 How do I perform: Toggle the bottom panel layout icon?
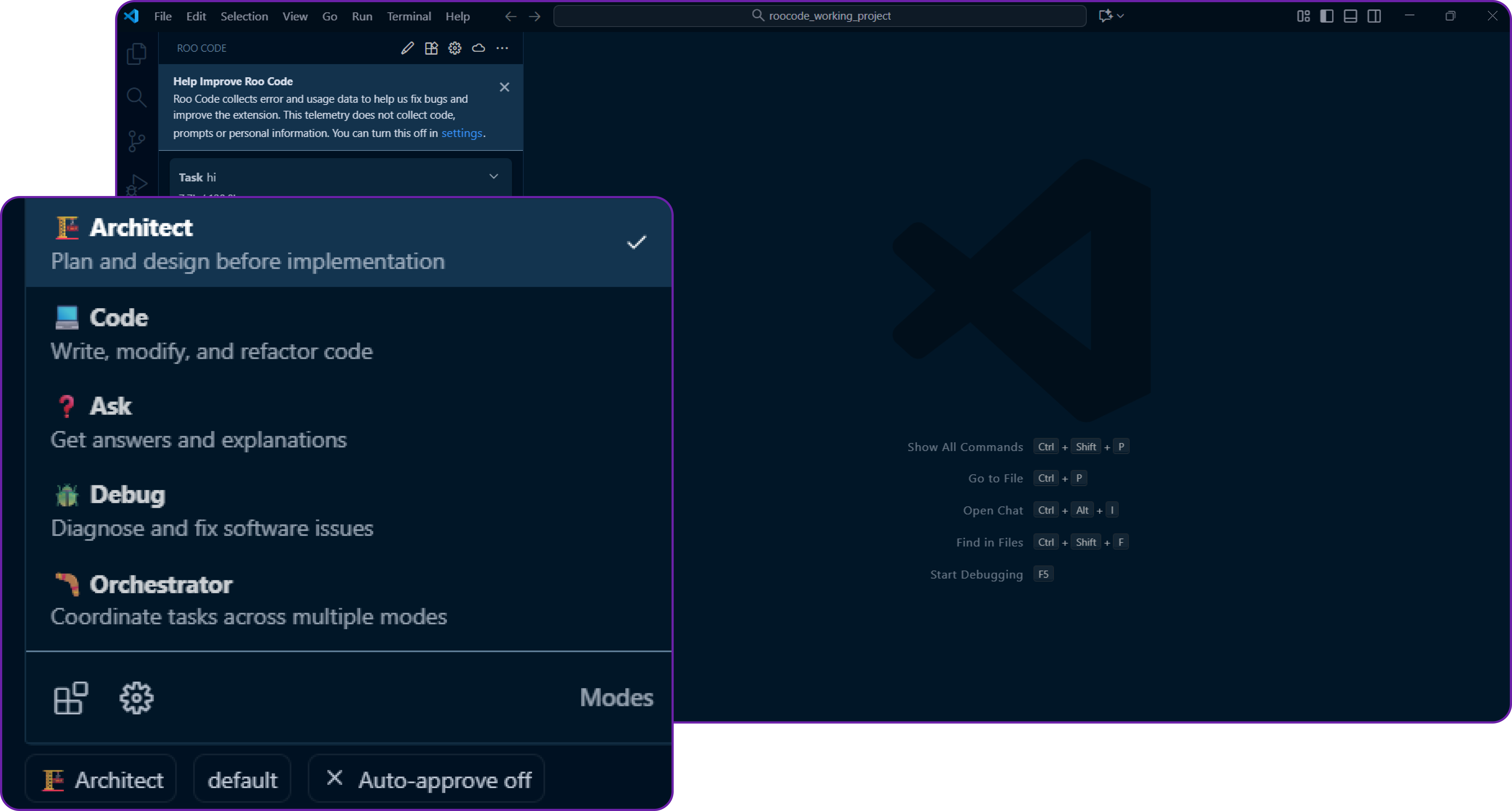(x=1350, y=16)
